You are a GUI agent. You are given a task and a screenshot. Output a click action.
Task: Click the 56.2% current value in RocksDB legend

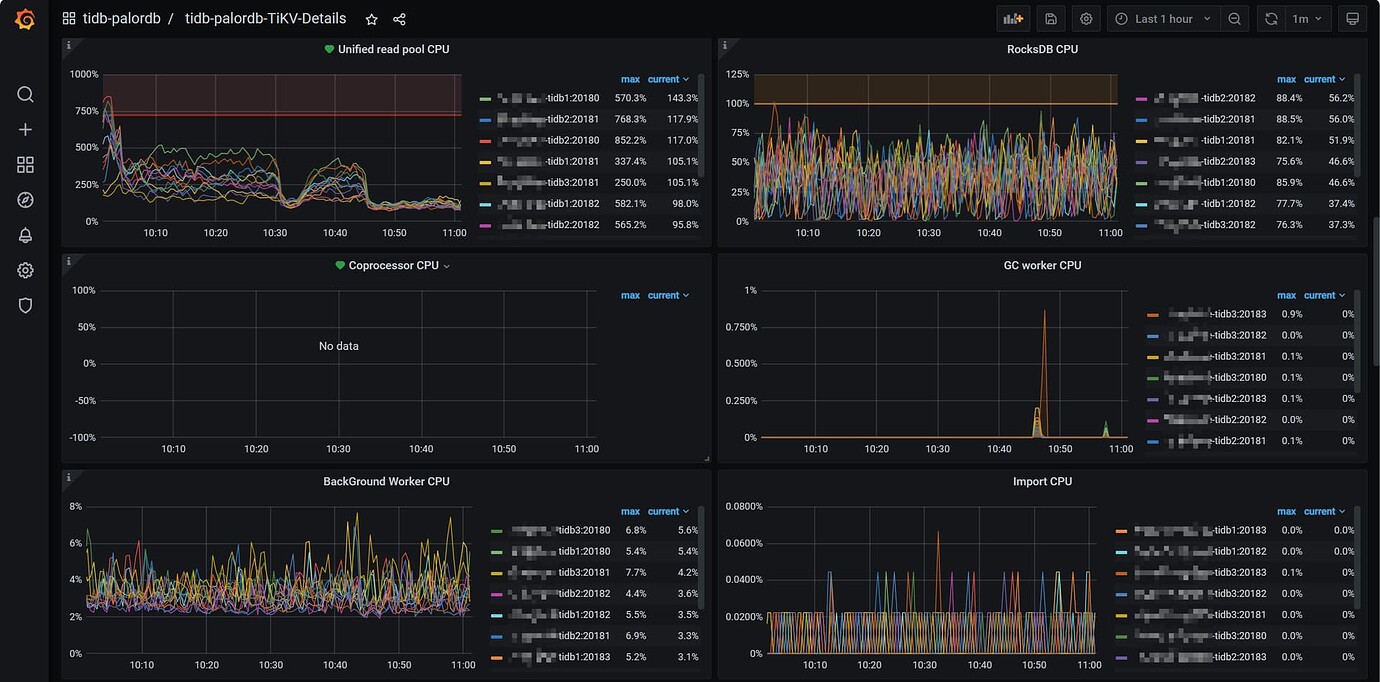1341,98
